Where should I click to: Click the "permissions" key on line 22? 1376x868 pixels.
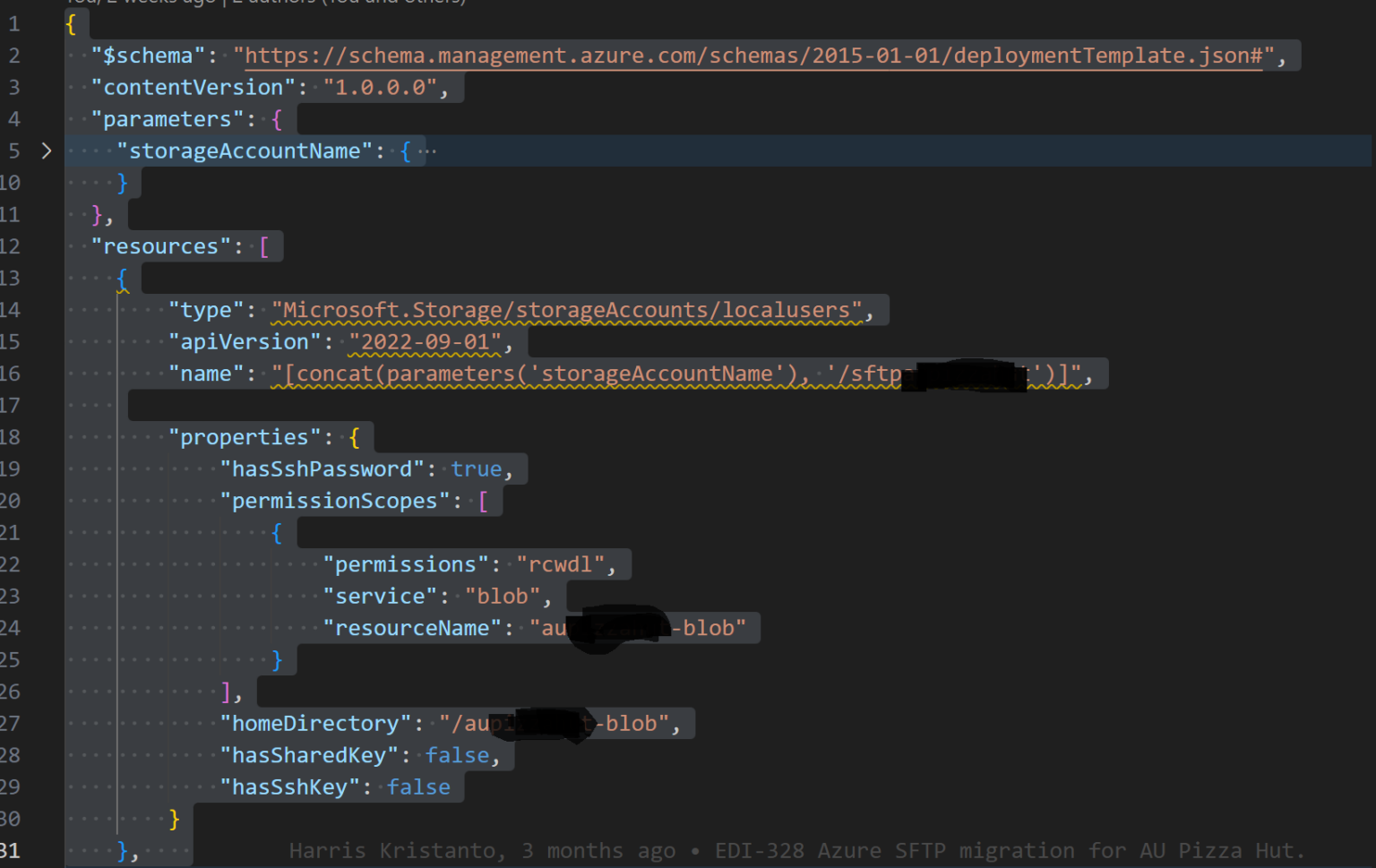[406, 564]
